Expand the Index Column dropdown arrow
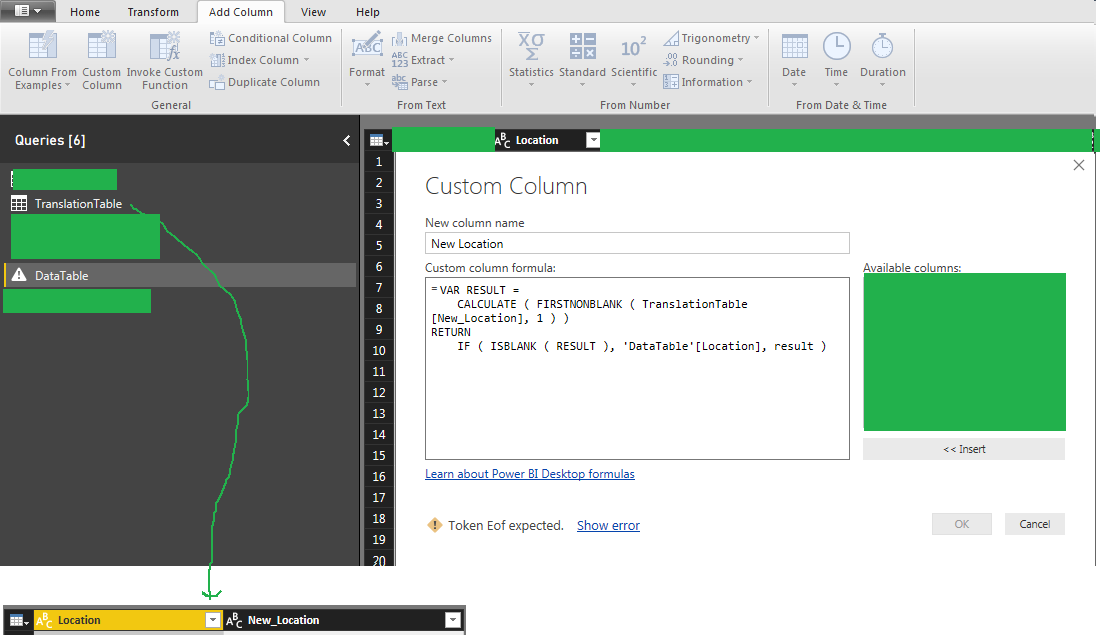Viewport: 1100px width, 636px height. tap(307, 60)
